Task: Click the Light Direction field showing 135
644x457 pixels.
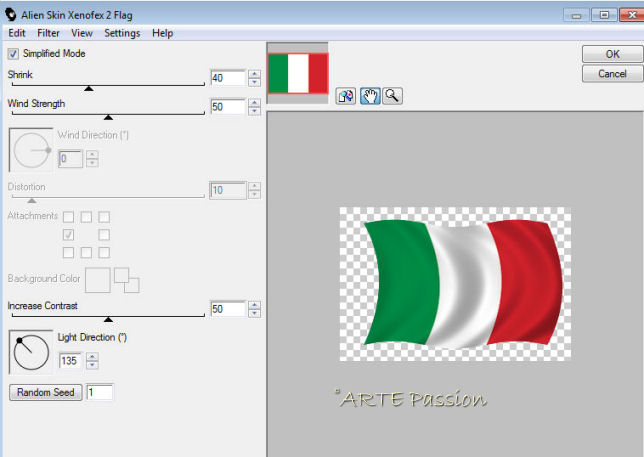Action: [x=71, y=361]
